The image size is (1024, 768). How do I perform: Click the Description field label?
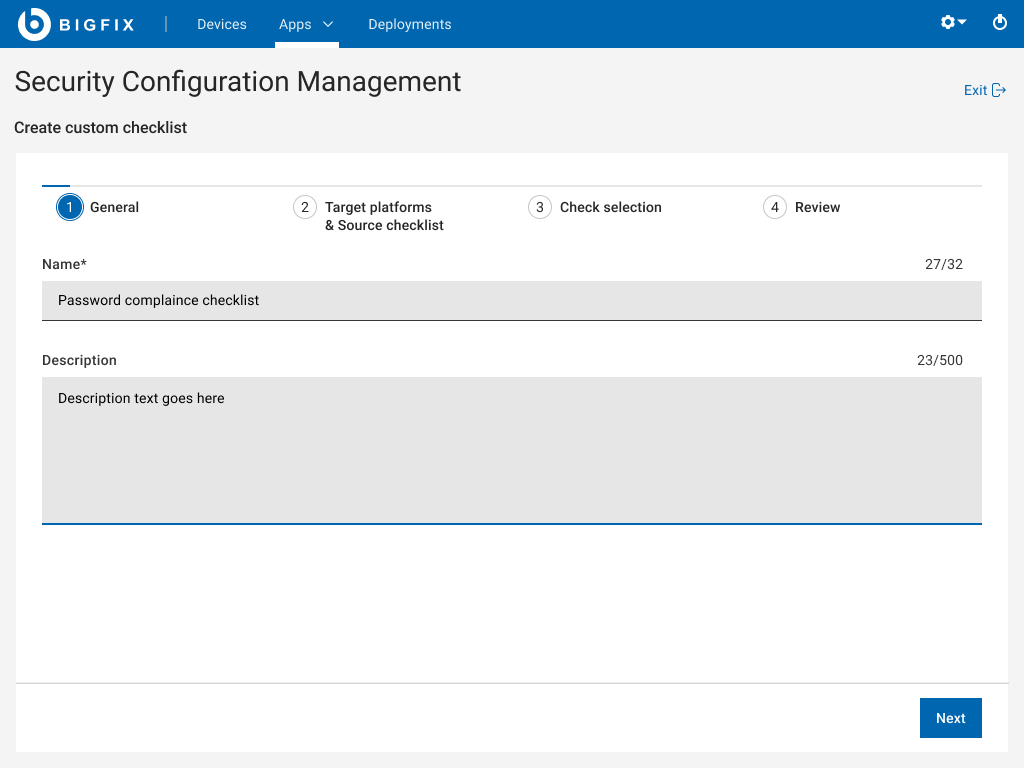[79, 360]
